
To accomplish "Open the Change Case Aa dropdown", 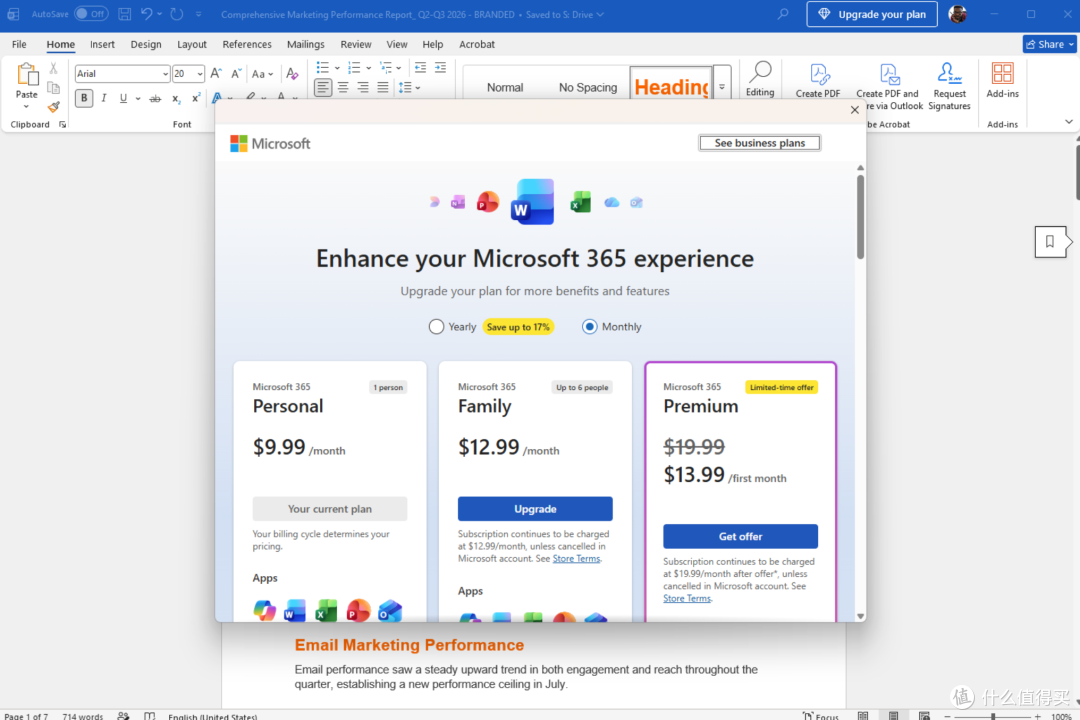I will point(262,74).
